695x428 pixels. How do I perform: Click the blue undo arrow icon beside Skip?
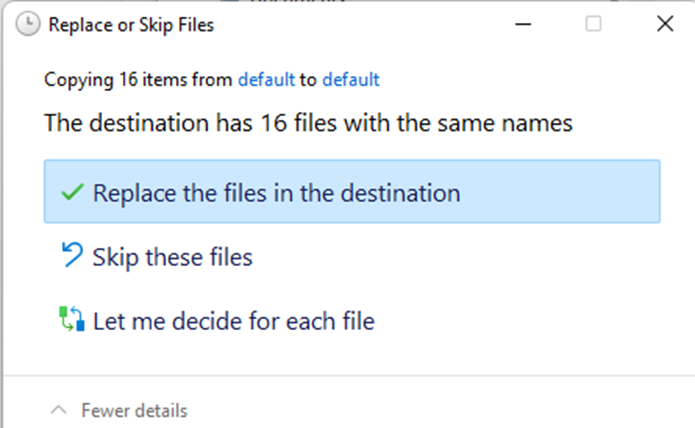(72, 255)
